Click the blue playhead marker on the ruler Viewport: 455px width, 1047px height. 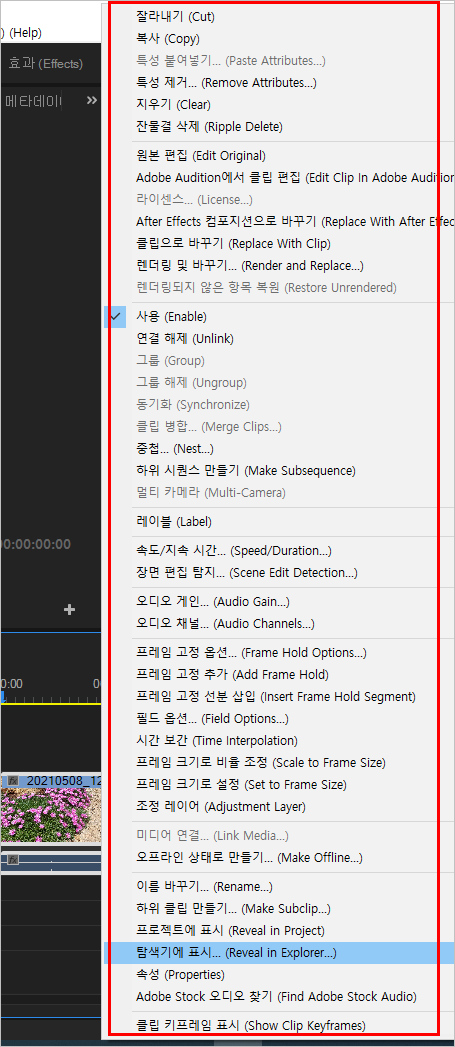coord(3,697)
